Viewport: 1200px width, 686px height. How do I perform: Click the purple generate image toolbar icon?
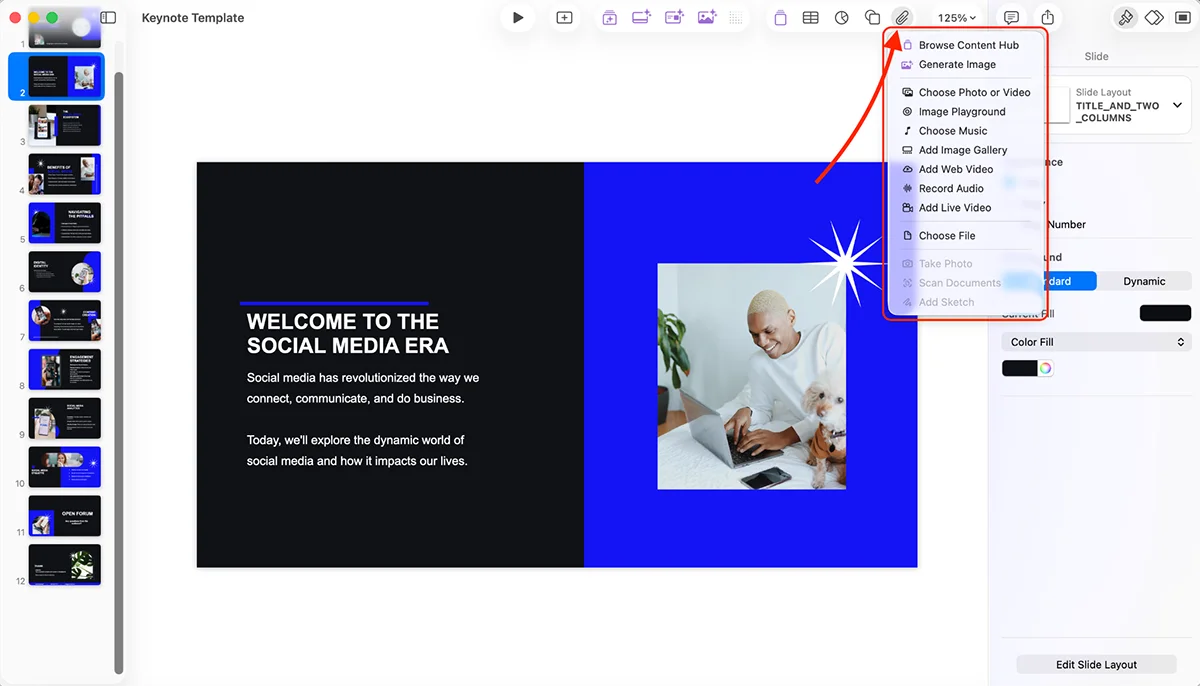(707, 17)
